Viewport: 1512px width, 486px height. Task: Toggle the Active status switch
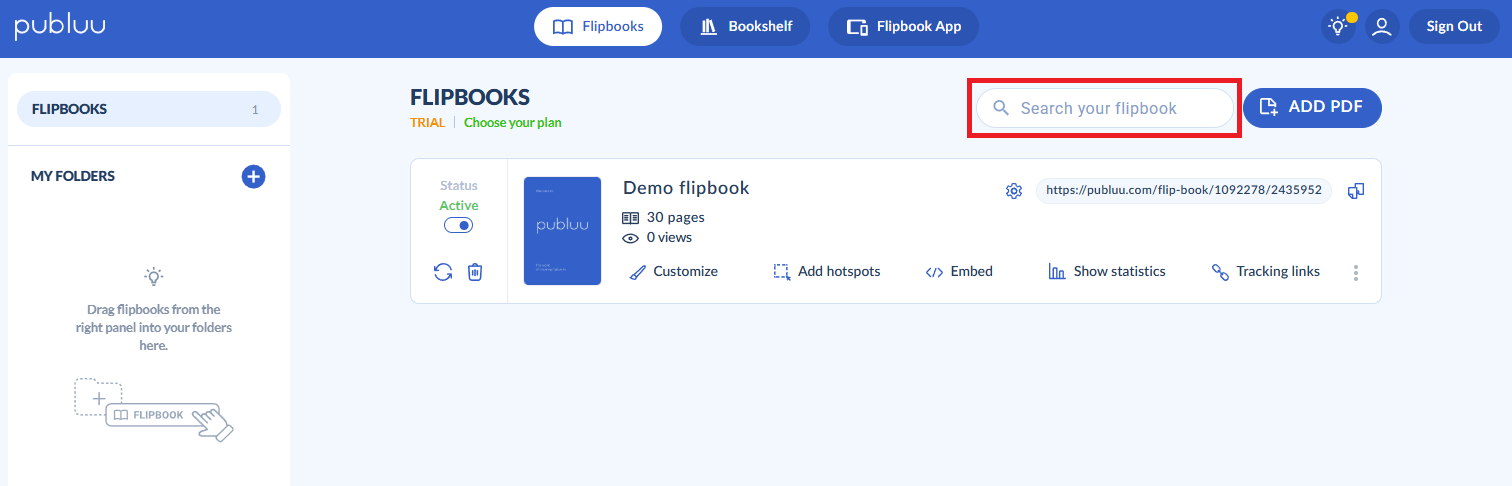(458, 226)
